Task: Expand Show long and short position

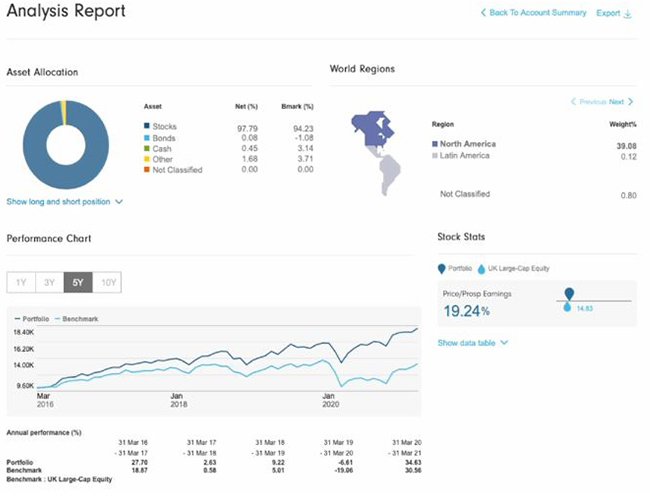Action: 64,201
